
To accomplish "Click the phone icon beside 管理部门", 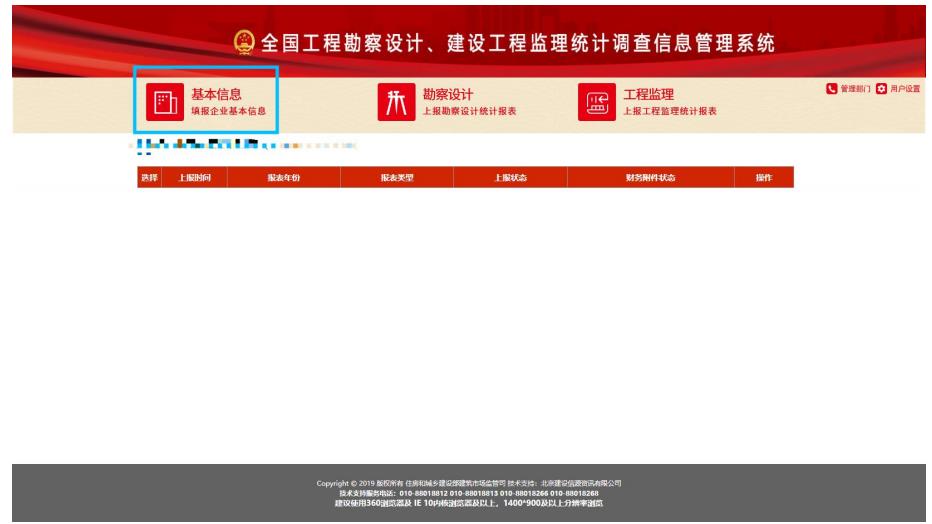I will click(830, 89).
